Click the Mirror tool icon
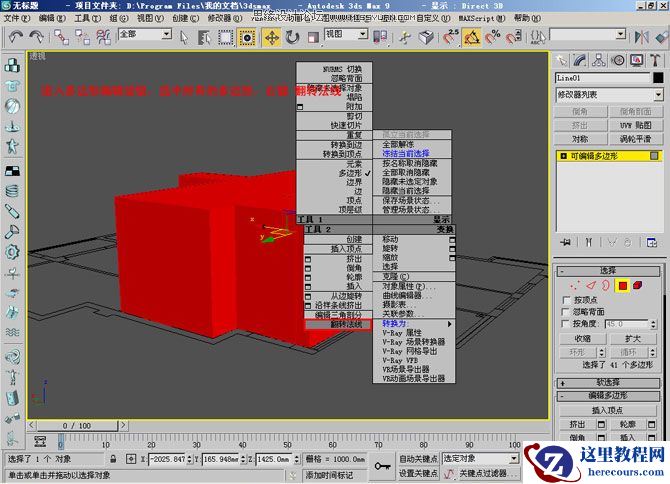 (x=641, y=37)
